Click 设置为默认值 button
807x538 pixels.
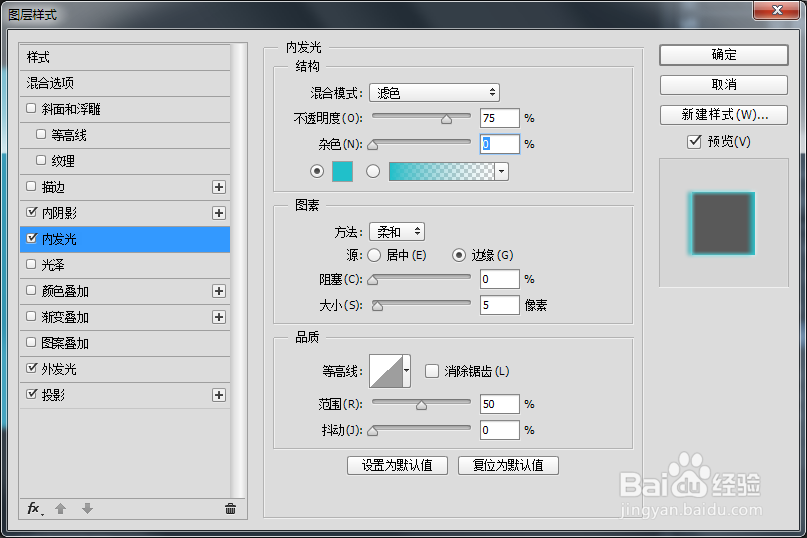tap(397, 465)
